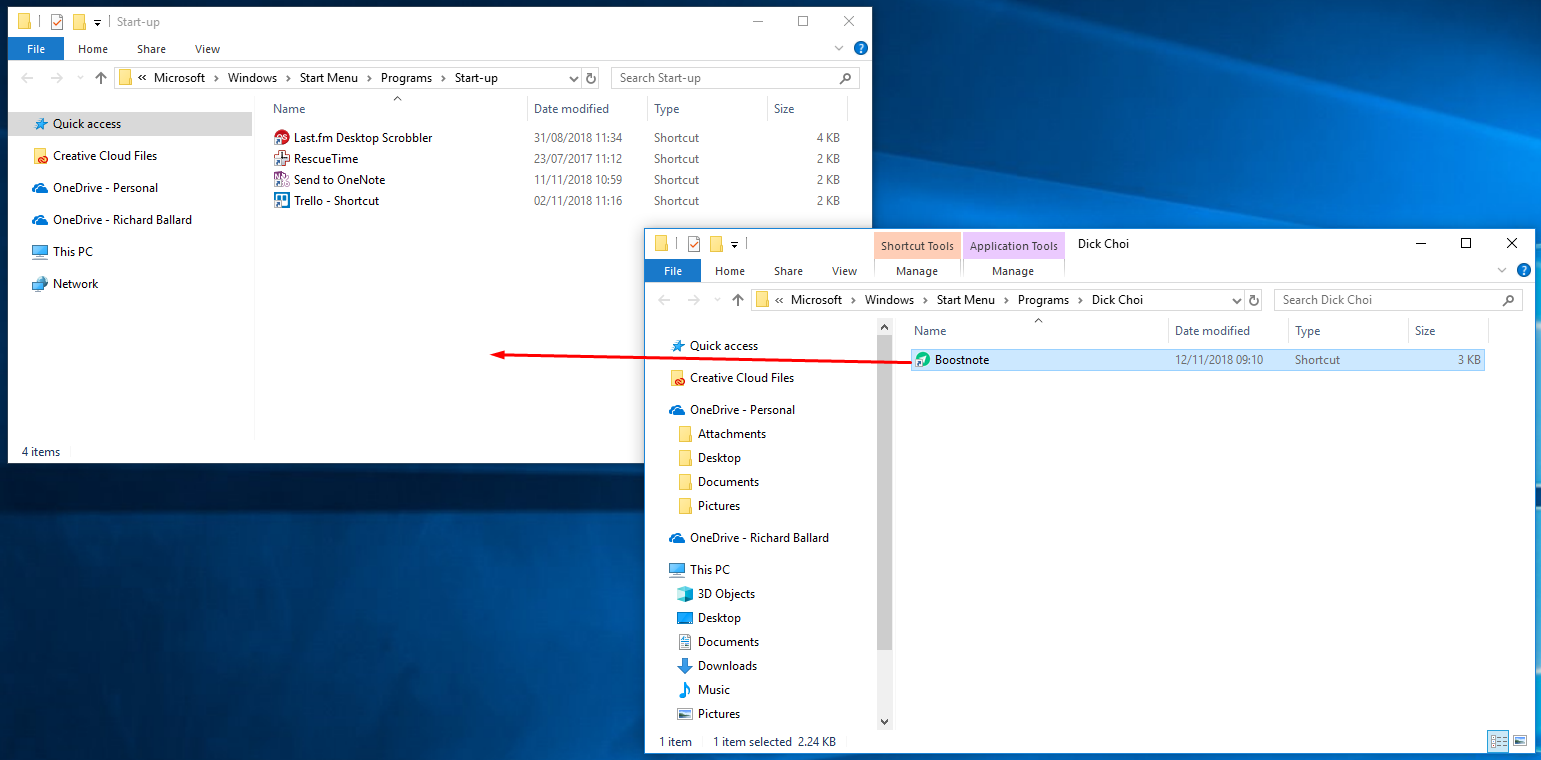Switch to details view in Dick Choi window
This screenshot has width=1541, height=760.
click(1499, 741)
